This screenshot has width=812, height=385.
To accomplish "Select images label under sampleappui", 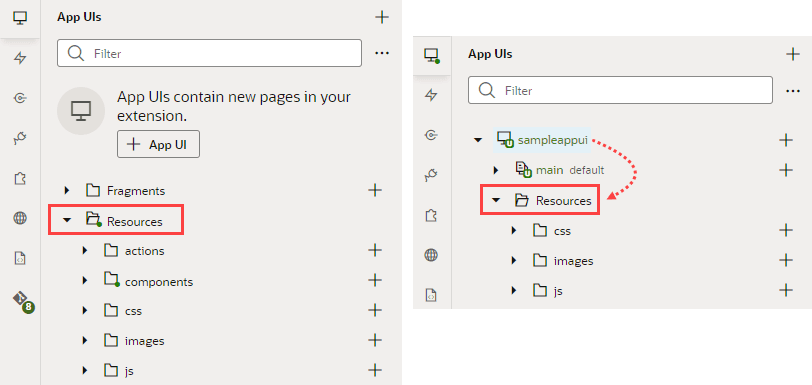I will coord(574,261).
